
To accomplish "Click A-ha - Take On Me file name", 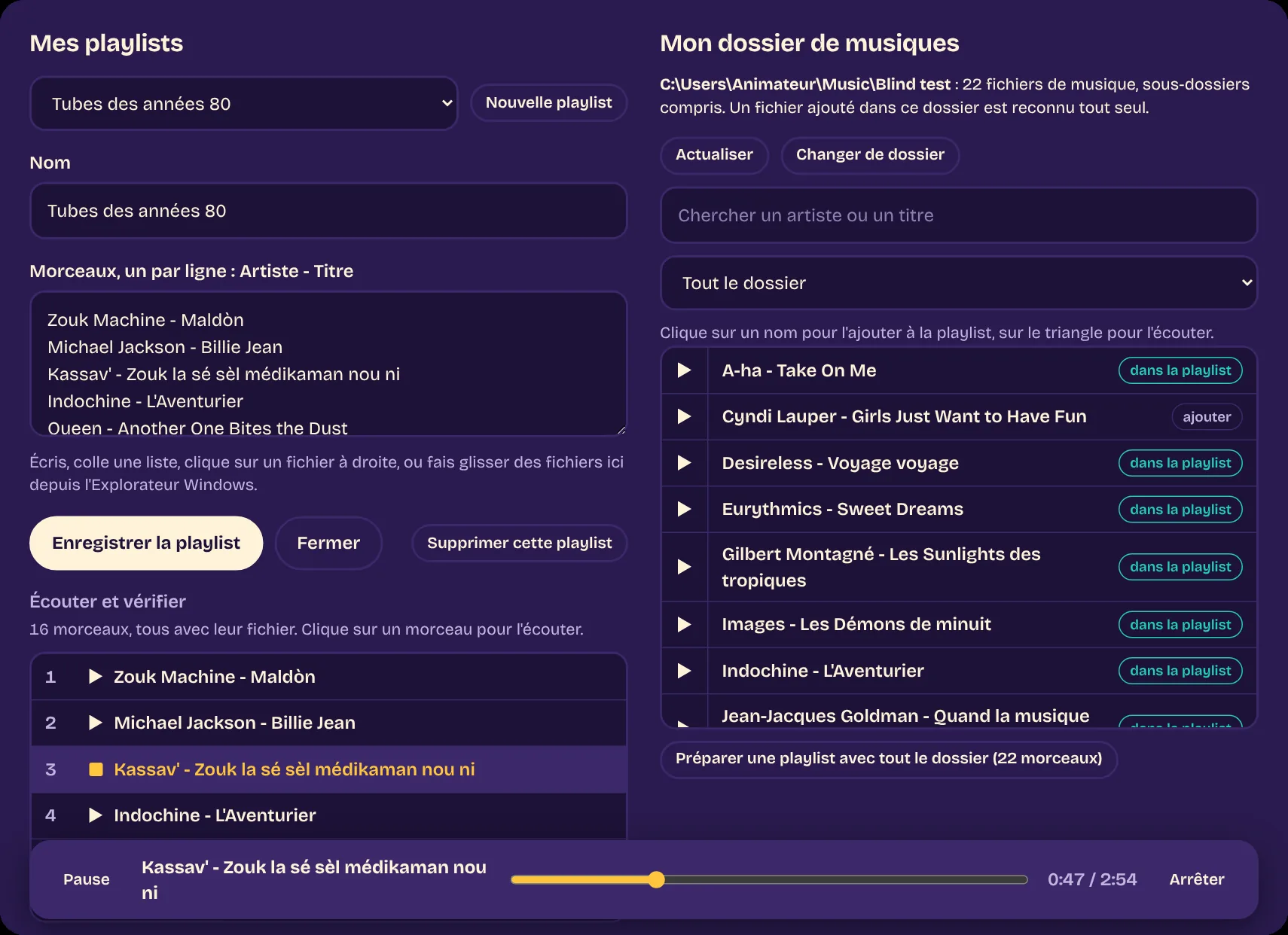I will pos(799,370).
